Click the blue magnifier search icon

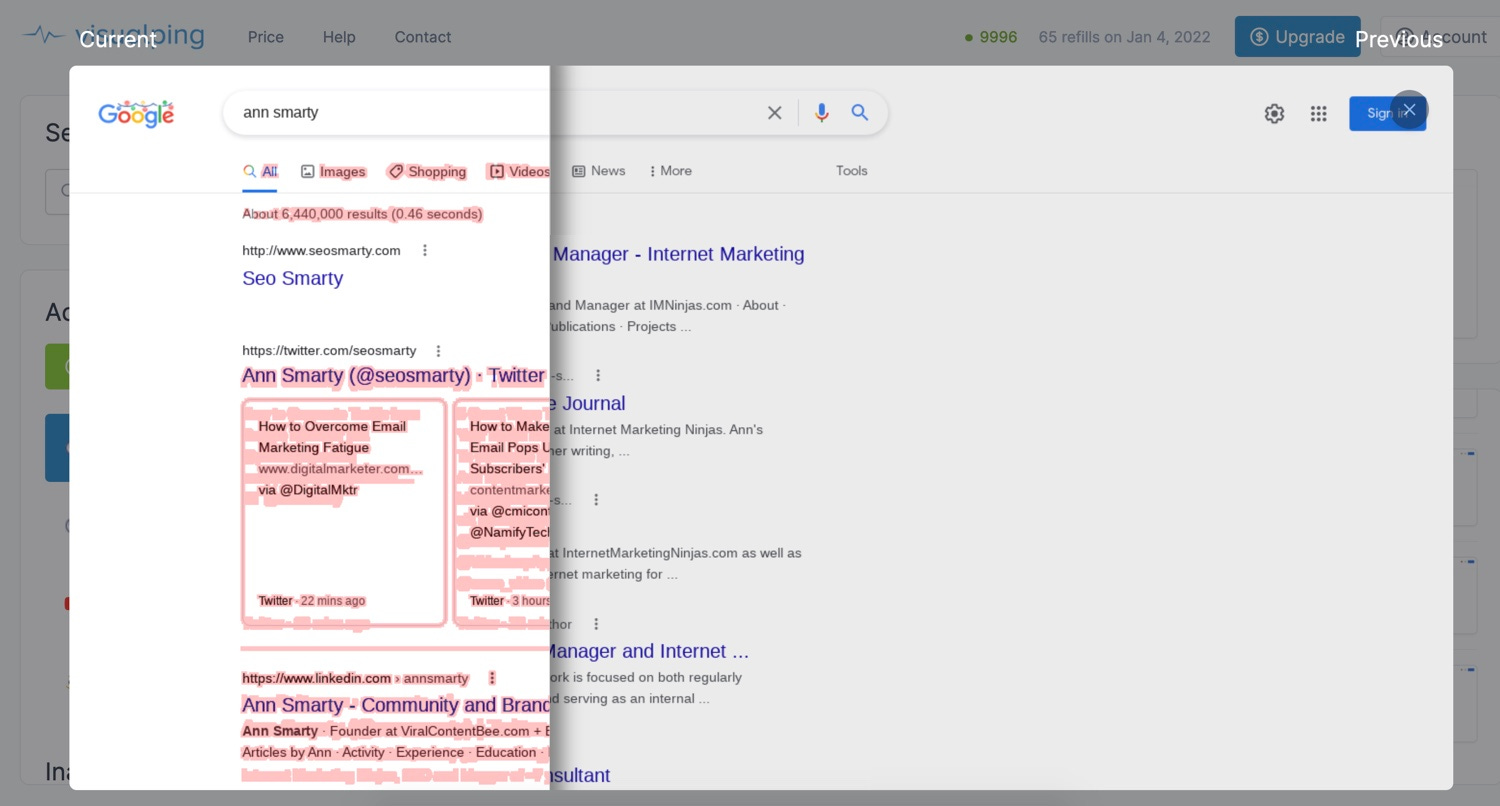(860, 113)
